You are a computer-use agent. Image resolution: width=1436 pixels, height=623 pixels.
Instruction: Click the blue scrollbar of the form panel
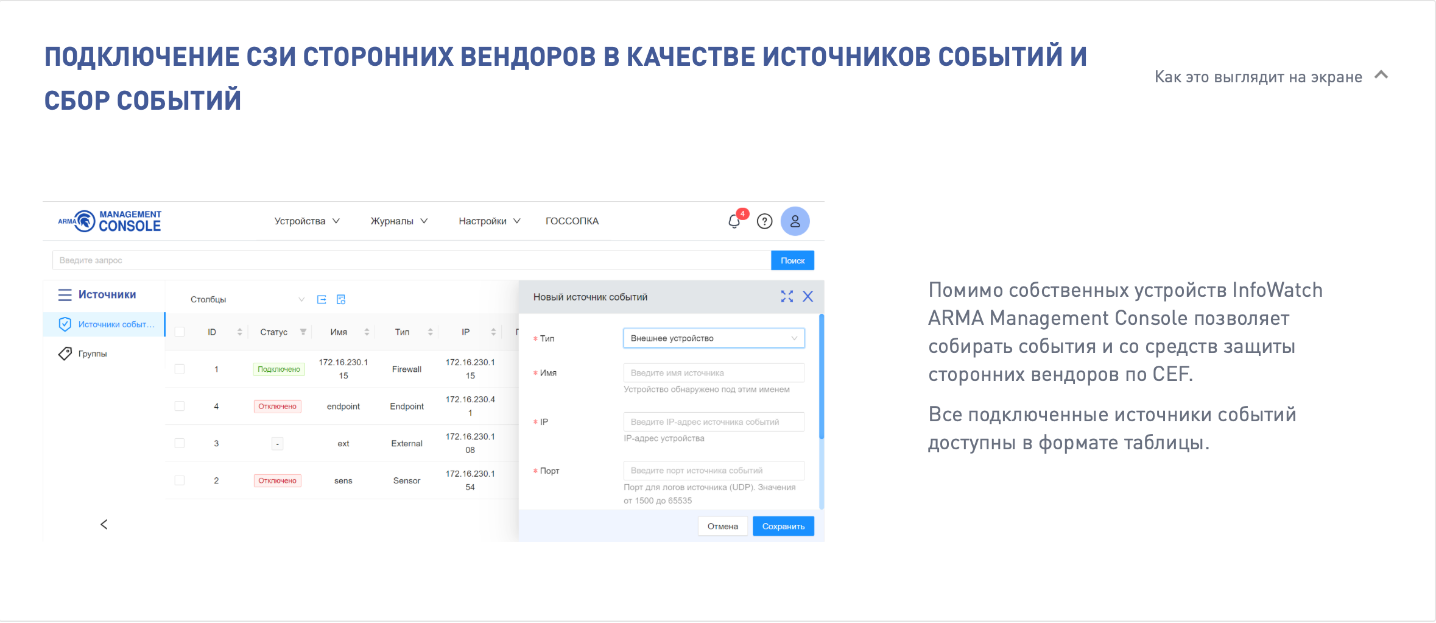point(822,376)
